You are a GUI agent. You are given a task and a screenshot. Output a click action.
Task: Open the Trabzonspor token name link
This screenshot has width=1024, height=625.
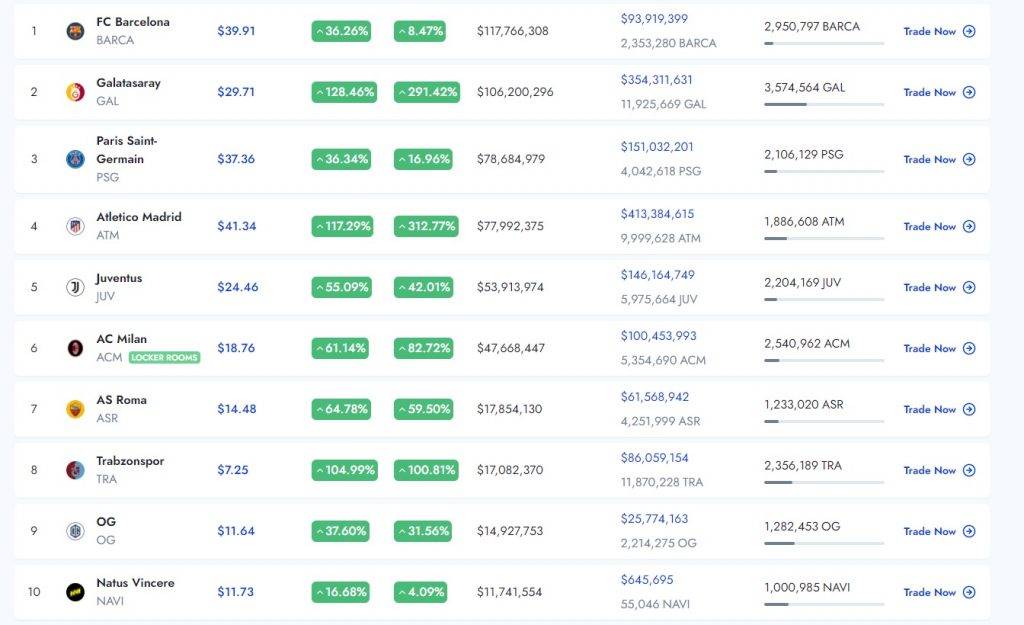(x=130, y=461)
